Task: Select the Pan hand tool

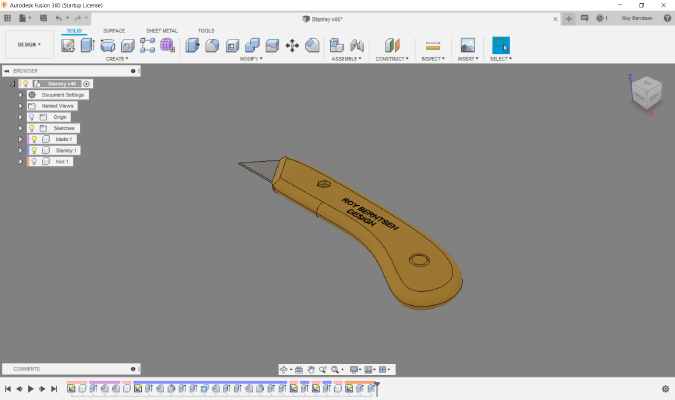Action: coord(311,369)
